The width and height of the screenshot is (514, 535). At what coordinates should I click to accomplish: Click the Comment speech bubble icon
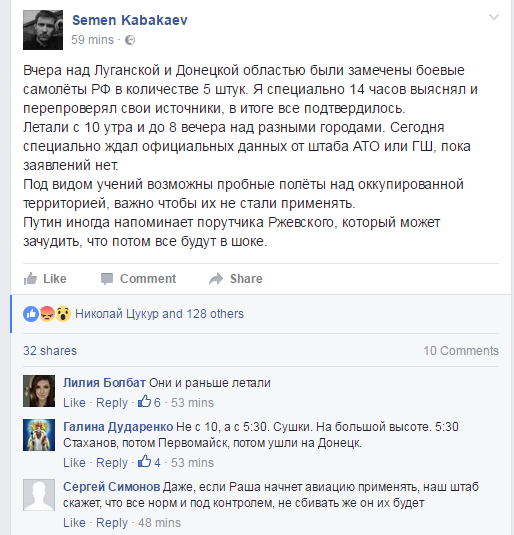pyautogui.click(x=107, y=278)
